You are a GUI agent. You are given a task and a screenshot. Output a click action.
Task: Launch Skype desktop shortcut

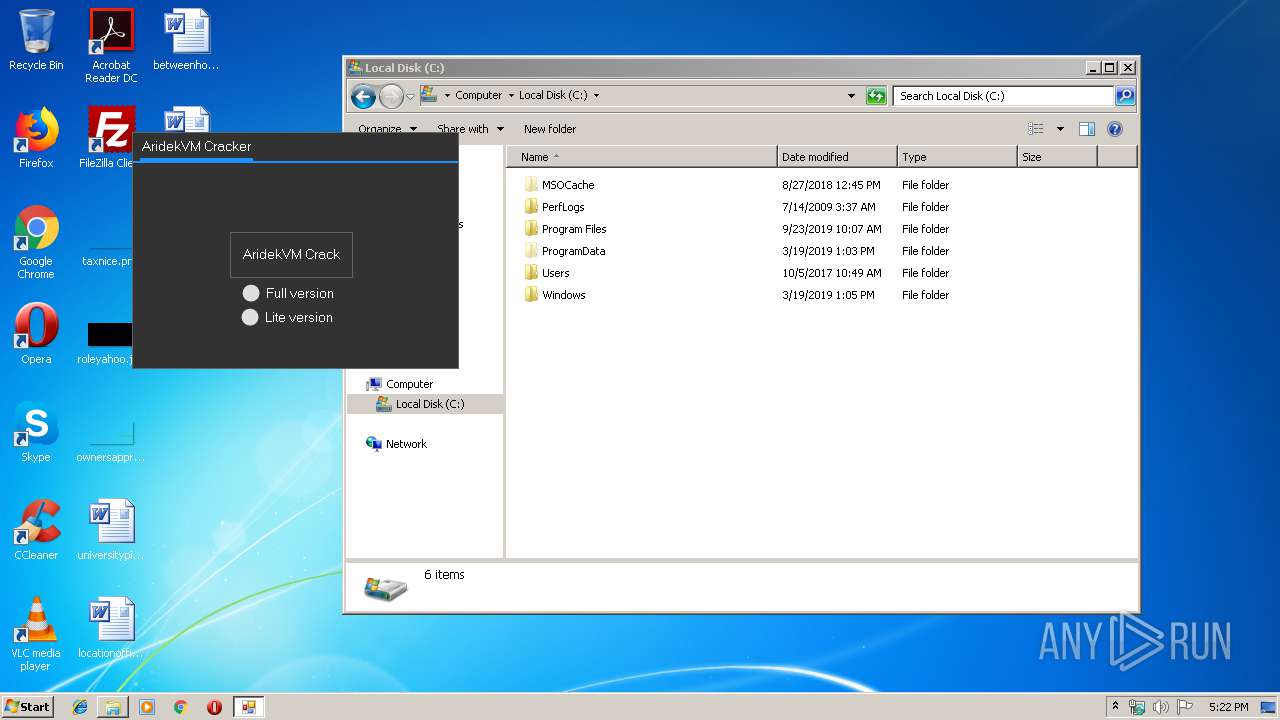pos(36,432)
